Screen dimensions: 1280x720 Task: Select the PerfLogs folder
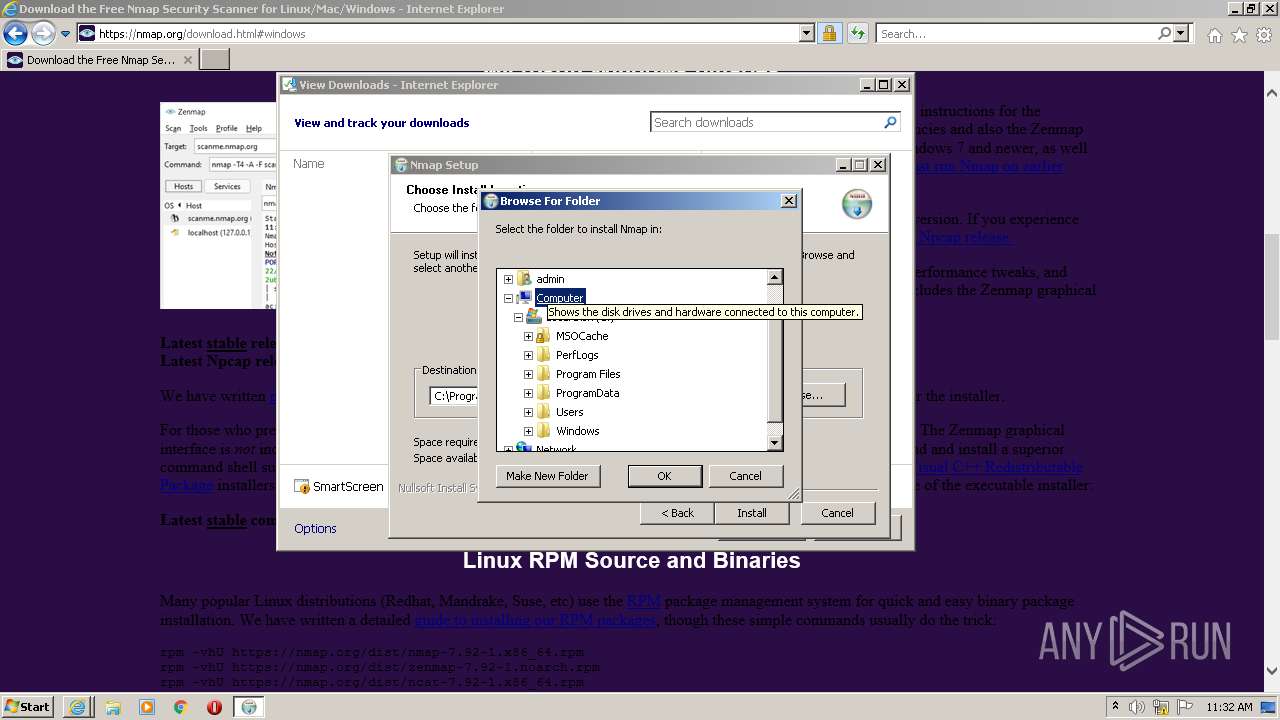coord(577,355)
